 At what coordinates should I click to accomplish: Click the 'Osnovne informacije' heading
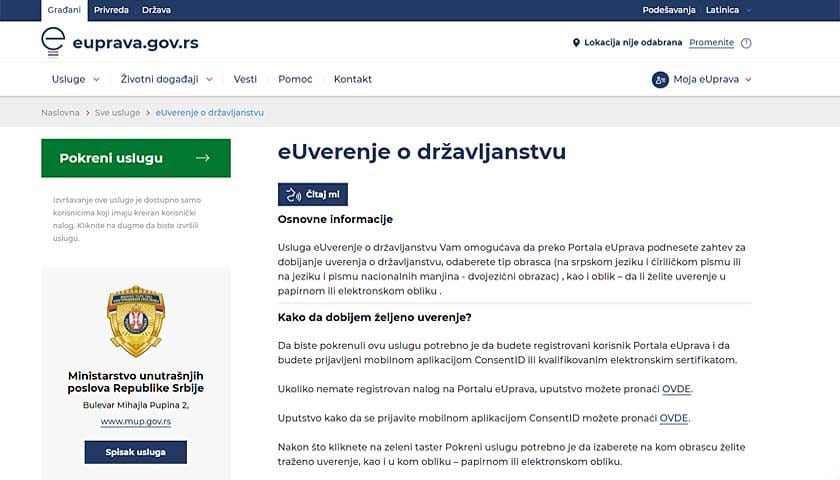point(335,219)
